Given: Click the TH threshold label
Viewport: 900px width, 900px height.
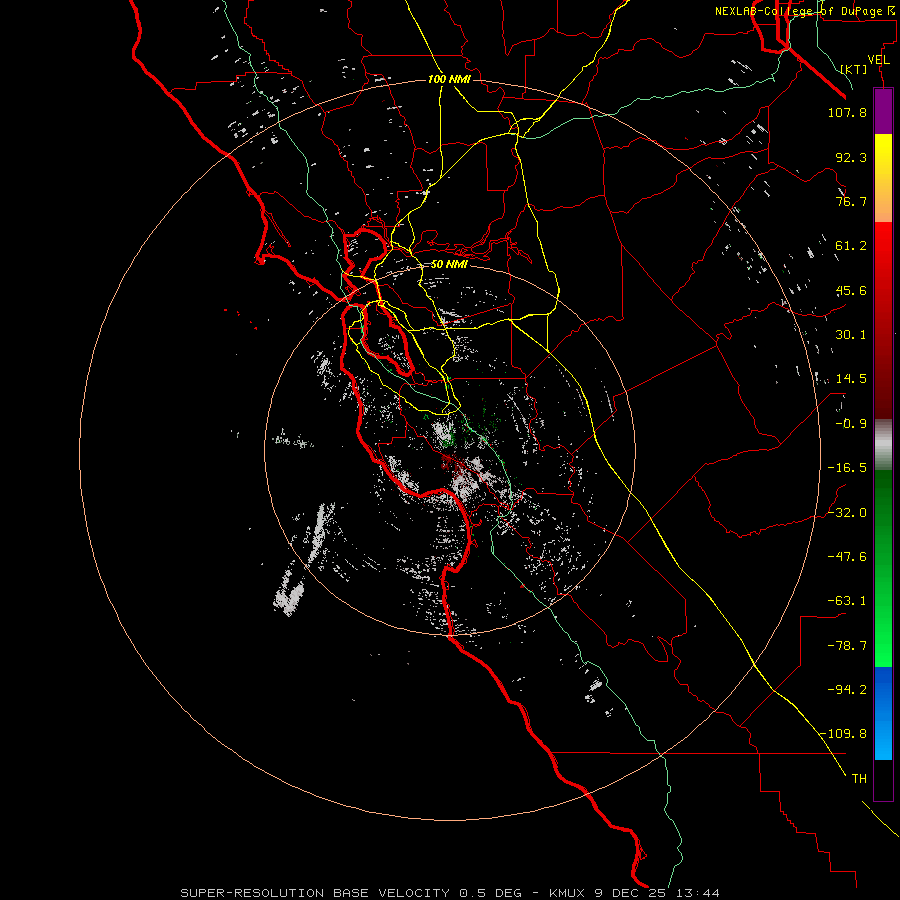Looking at the screenshot, I should pos(859,779).
